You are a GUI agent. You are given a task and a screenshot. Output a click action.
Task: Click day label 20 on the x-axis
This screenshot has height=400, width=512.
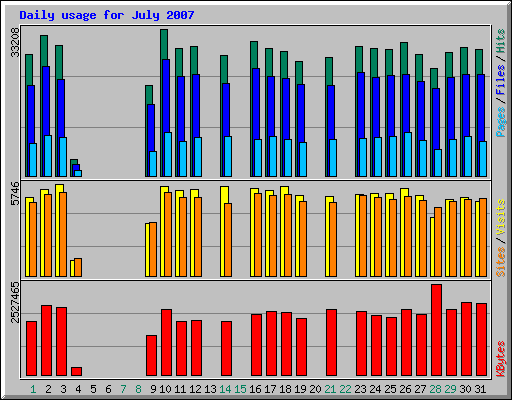tap(315, 389)
